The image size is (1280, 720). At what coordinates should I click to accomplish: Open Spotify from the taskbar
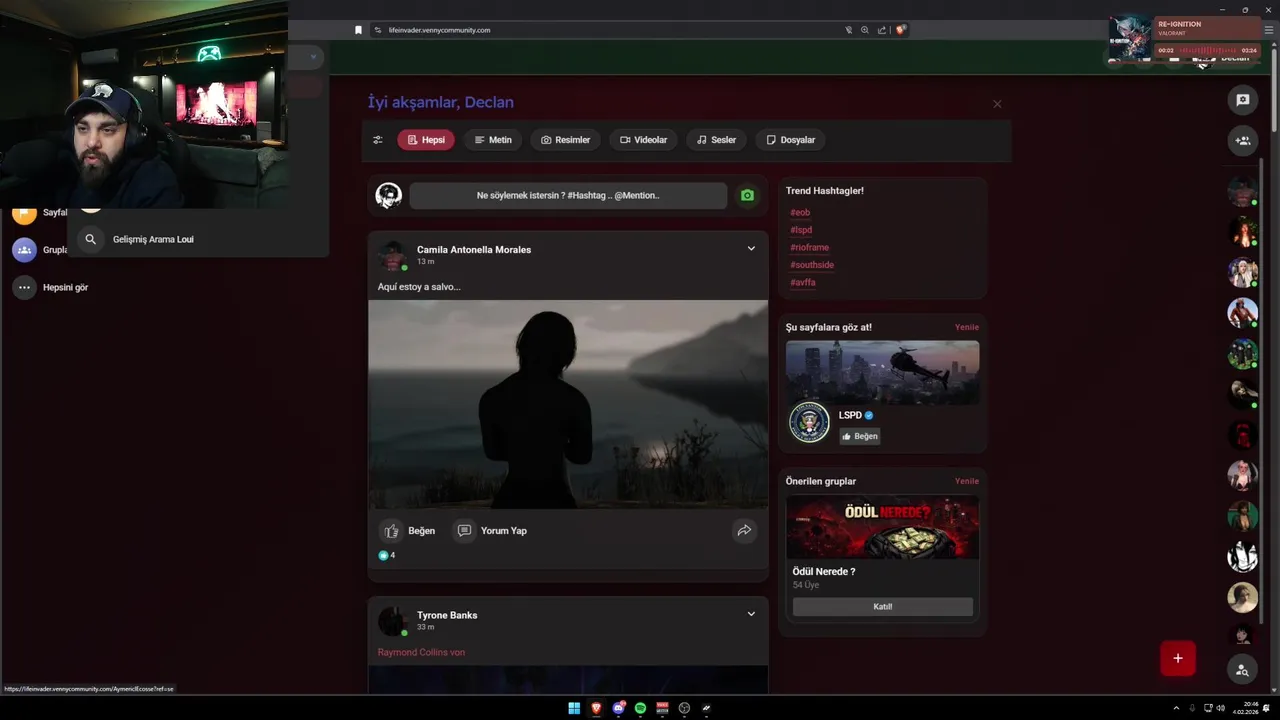click(640, 708)
